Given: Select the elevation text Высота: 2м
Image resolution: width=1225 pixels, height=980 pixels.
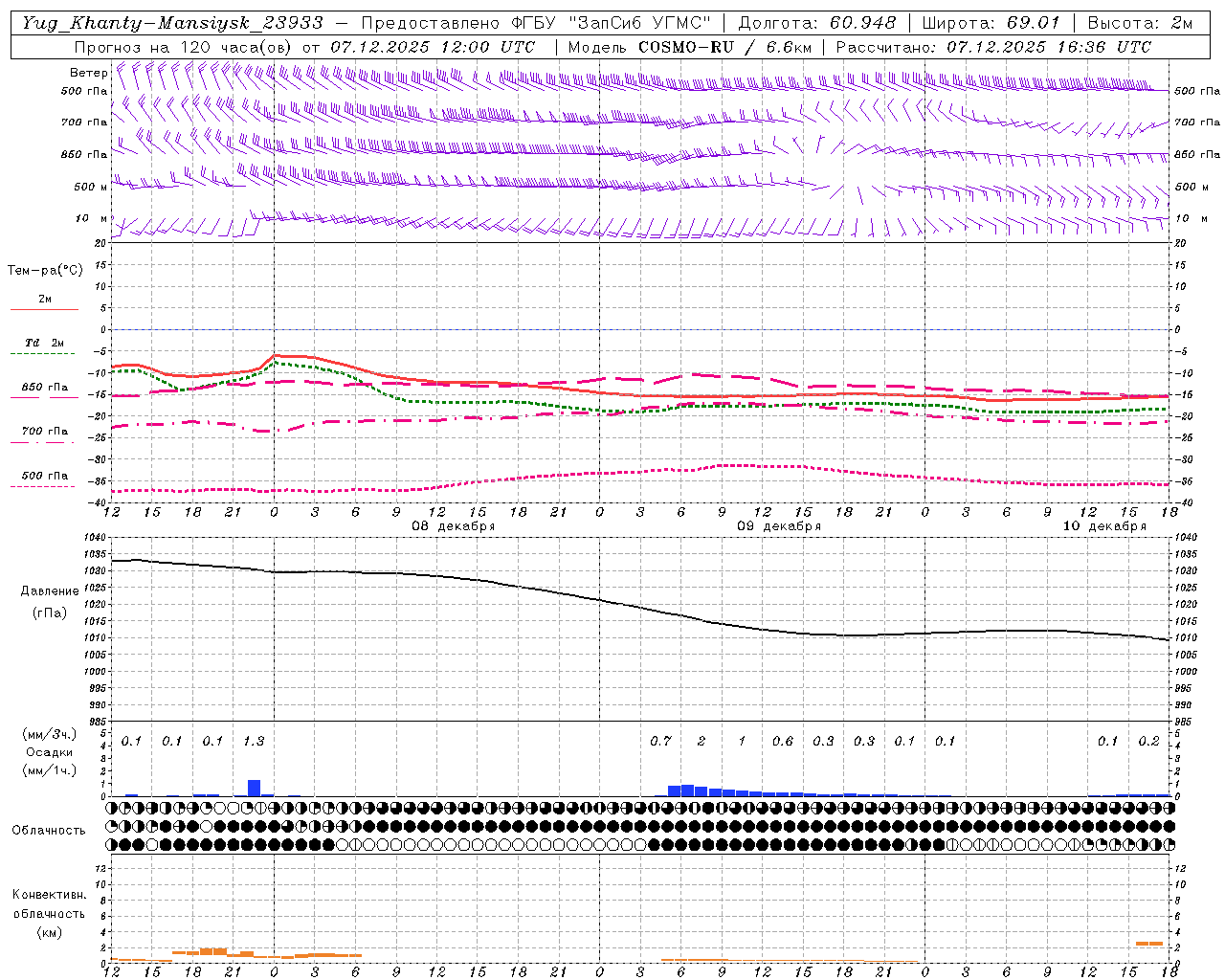Looking at the screenshot, I should click(1140, 23).
